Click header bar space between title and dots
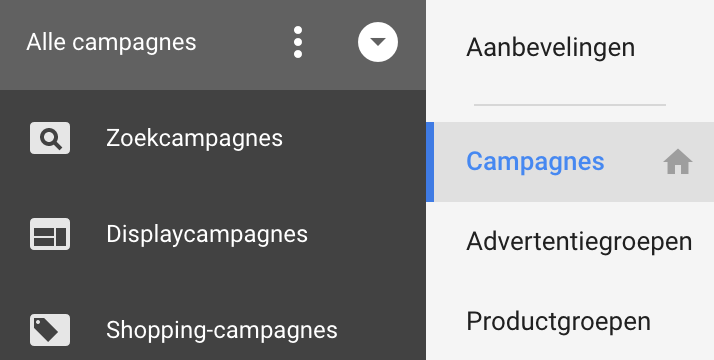The height and width of the screenshot is (360, 714). point(244,42)
